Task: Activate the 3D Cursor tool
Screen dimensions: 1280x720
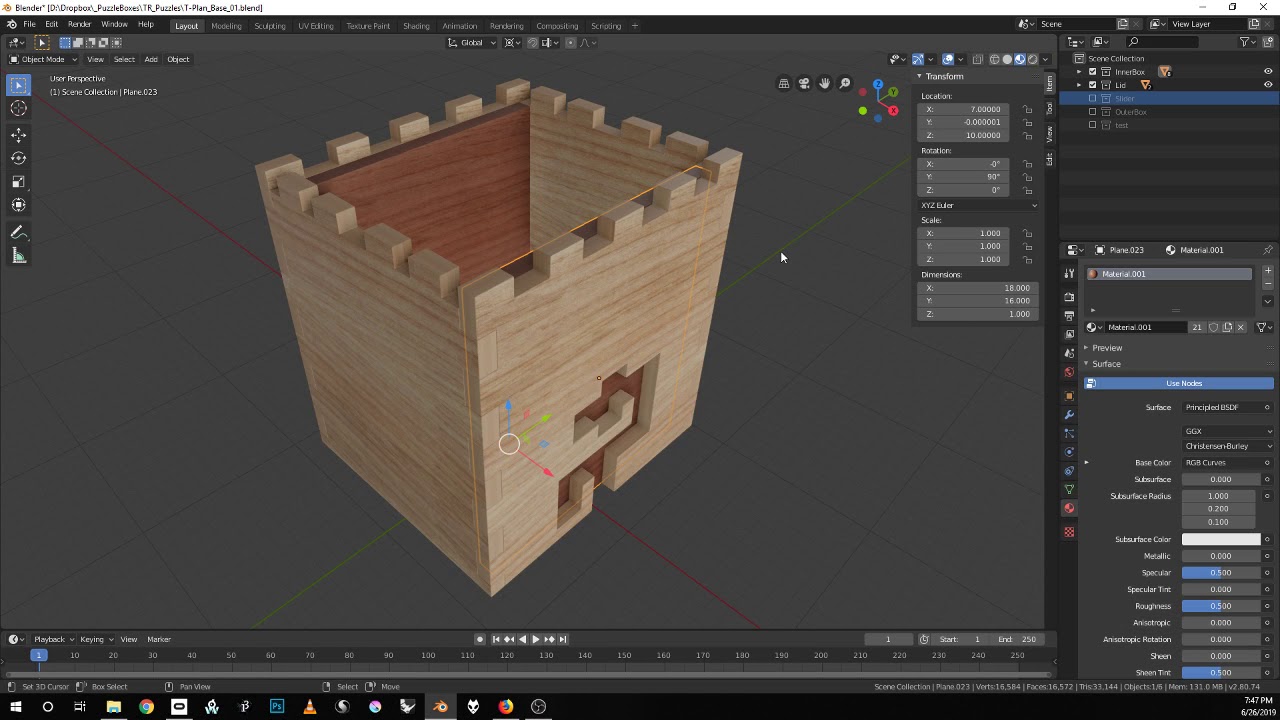Action: (18, 109)
